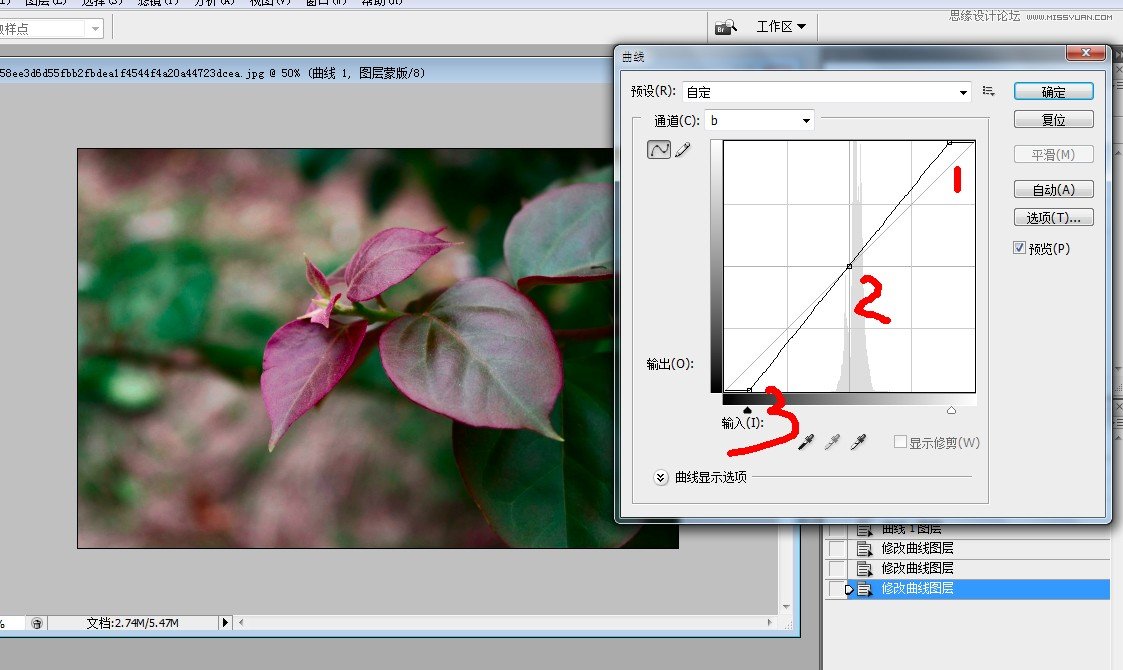
Task: Click 确定 to confirm curves
Action: pos(1054,92)
